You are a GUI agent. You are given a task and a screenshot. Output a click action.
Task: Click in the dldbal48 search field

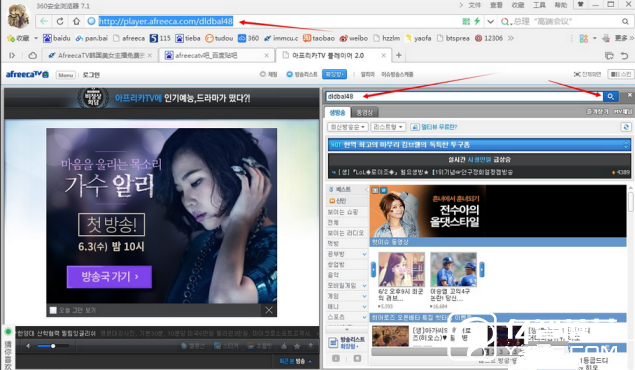[x=464, y=96]
